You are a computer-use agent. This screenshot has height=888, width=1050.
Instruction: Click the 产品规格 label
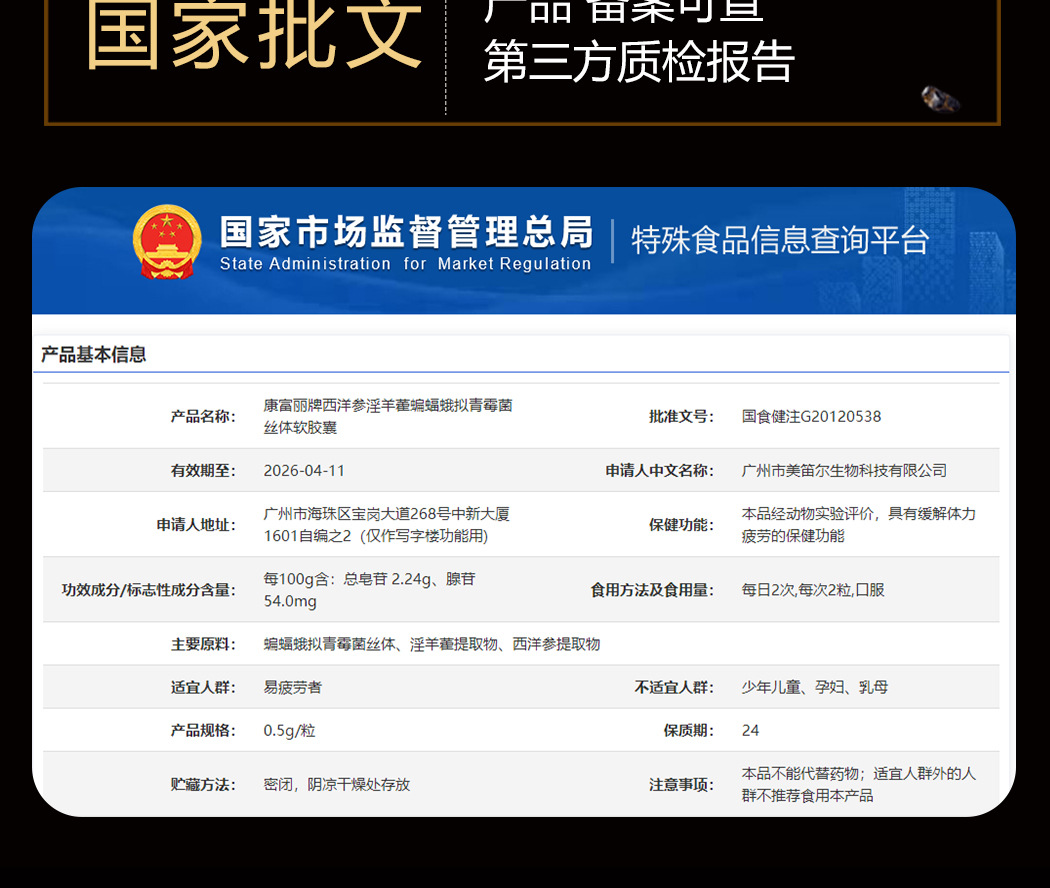[x=203, y=731]
